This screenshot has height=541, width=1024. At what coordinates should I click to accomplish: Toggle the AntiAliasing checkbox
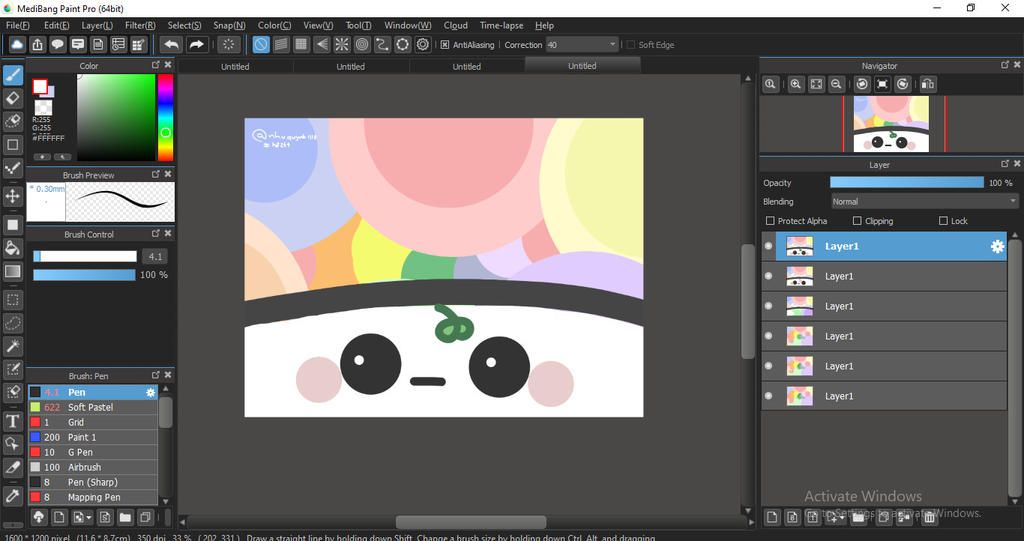coord(445,45)
